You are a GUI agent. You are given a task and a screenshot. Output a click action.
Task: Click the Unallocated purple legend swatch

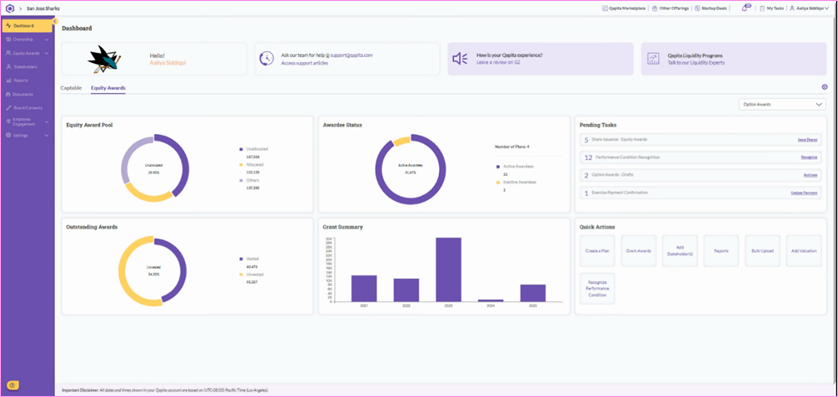point(241,149)
